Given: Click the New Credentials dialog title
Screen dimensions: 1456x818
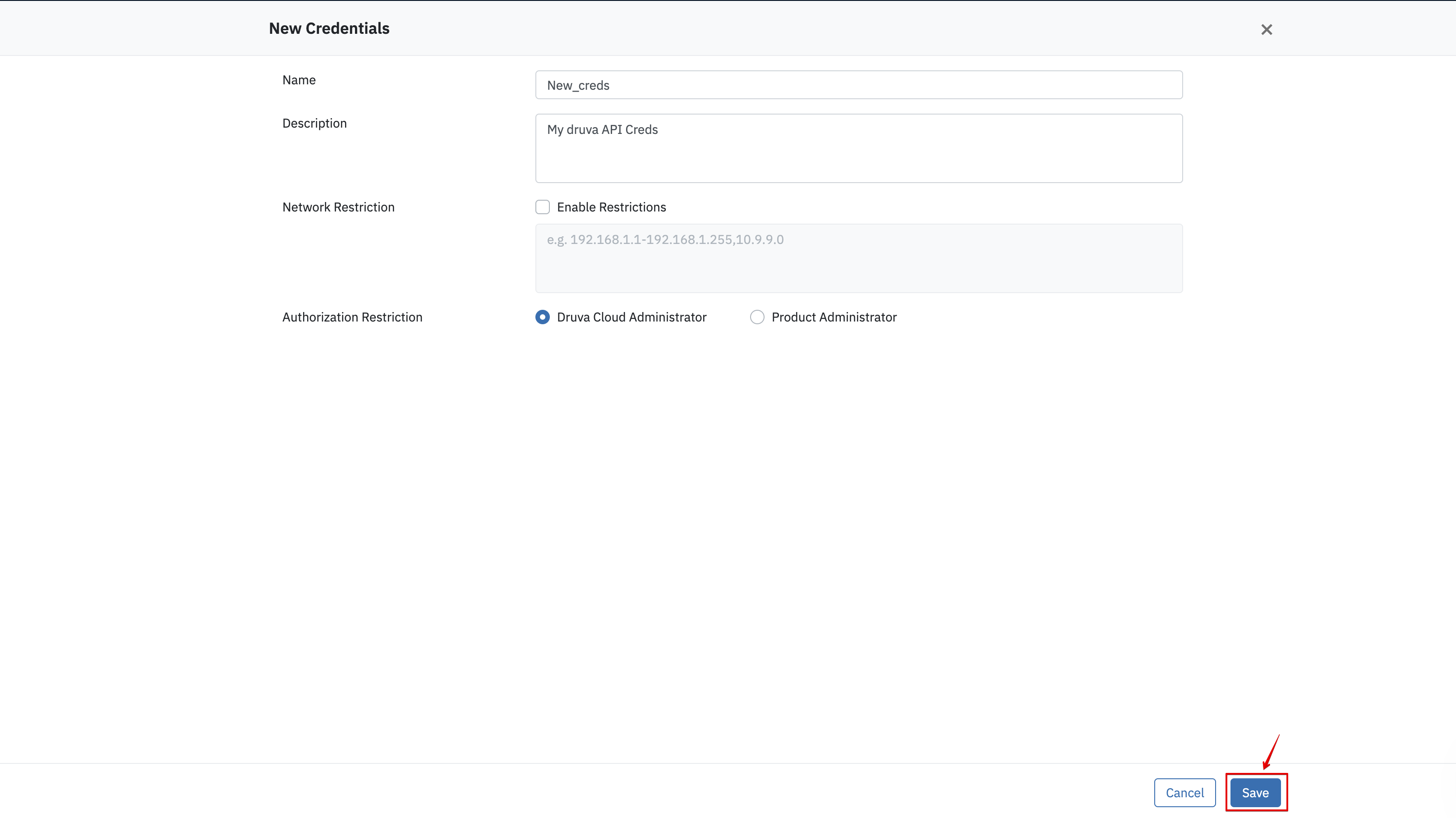Looking at the screenshot, I should click(x=329, y=28).
